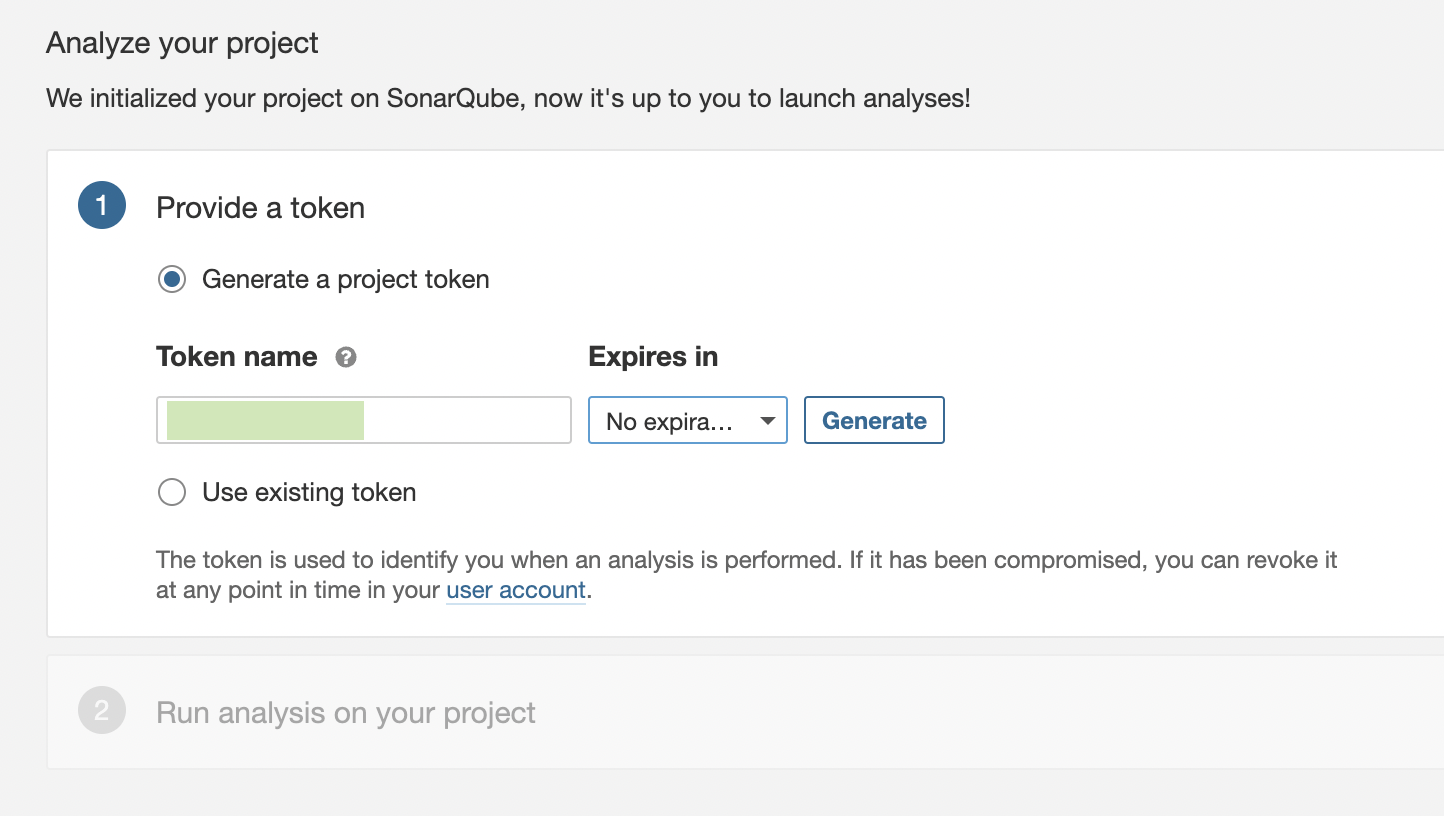Open the user account link
Image resolution: width=1444 pixels, height=816 pixels.
(x=515, y=590)
